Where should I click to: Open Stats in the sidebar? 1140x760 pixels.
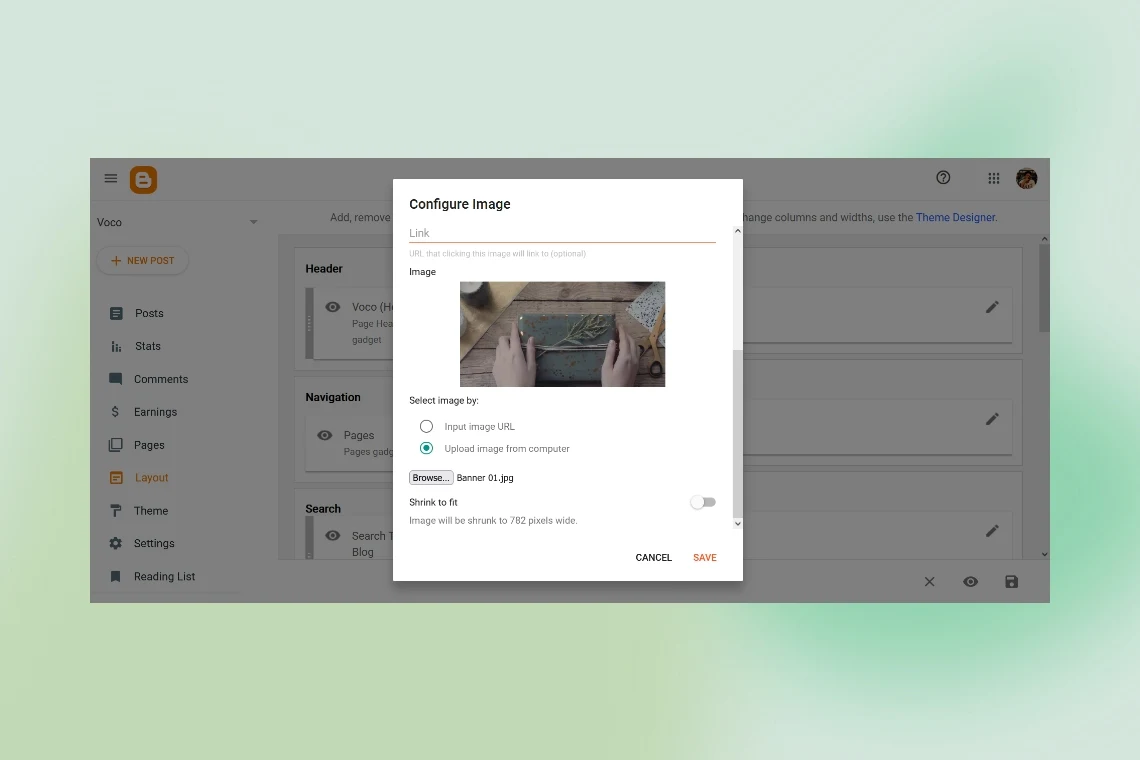(x=148, y=346)
